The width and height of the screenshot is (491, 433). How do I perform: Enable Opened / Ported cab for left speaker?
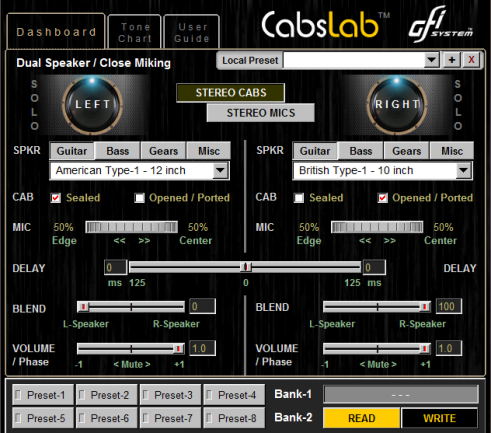coord(139,198)
